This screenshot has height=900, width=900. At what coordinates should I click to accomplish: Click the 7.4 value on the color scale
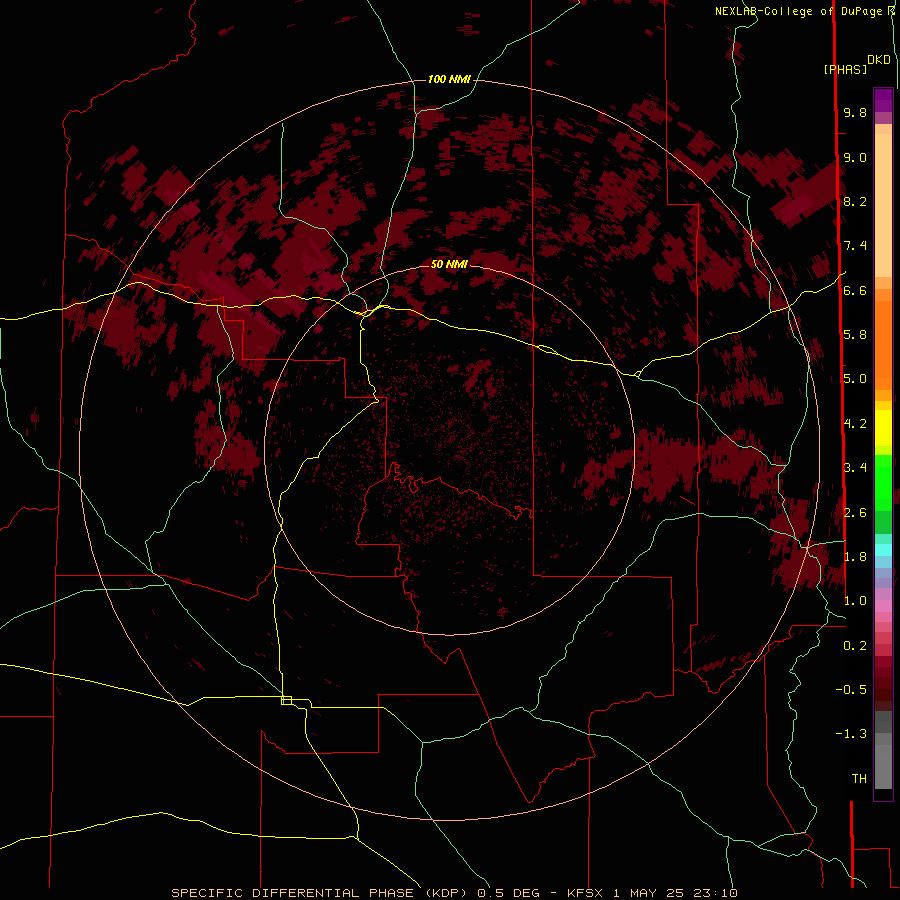point(855,246)
